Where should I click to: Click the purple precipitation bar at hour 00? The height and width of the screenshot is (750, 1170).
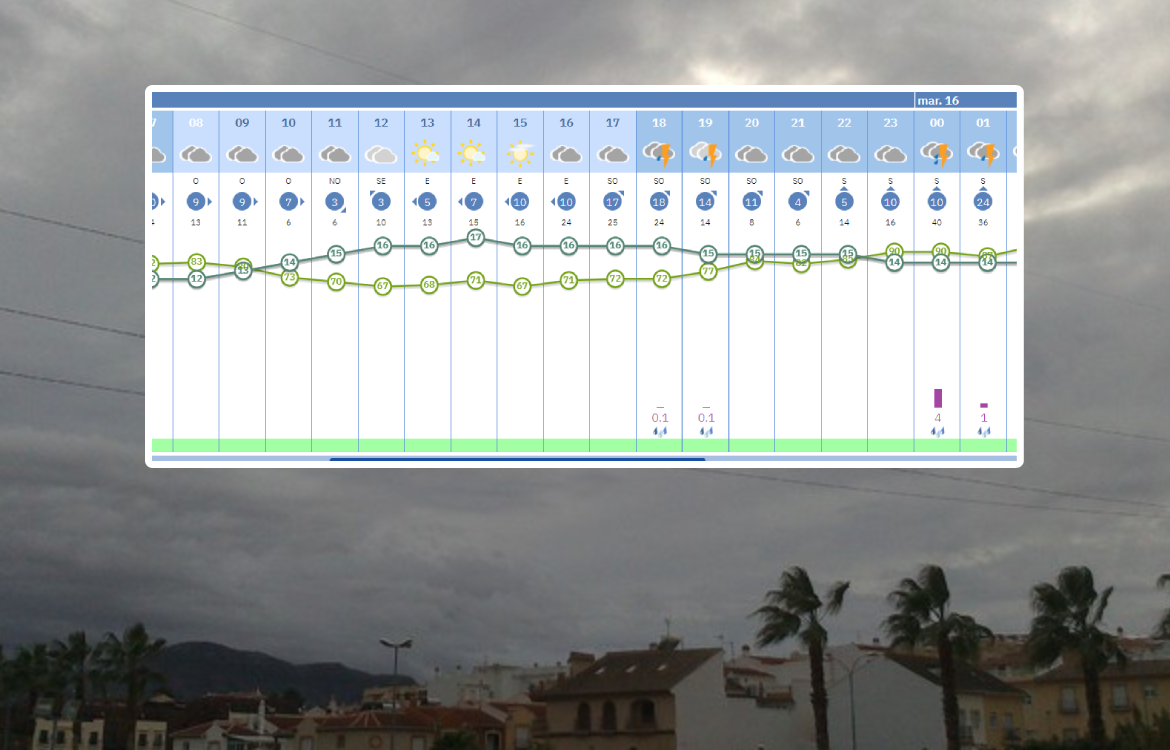pyautogui.click(x=938, y=398)
